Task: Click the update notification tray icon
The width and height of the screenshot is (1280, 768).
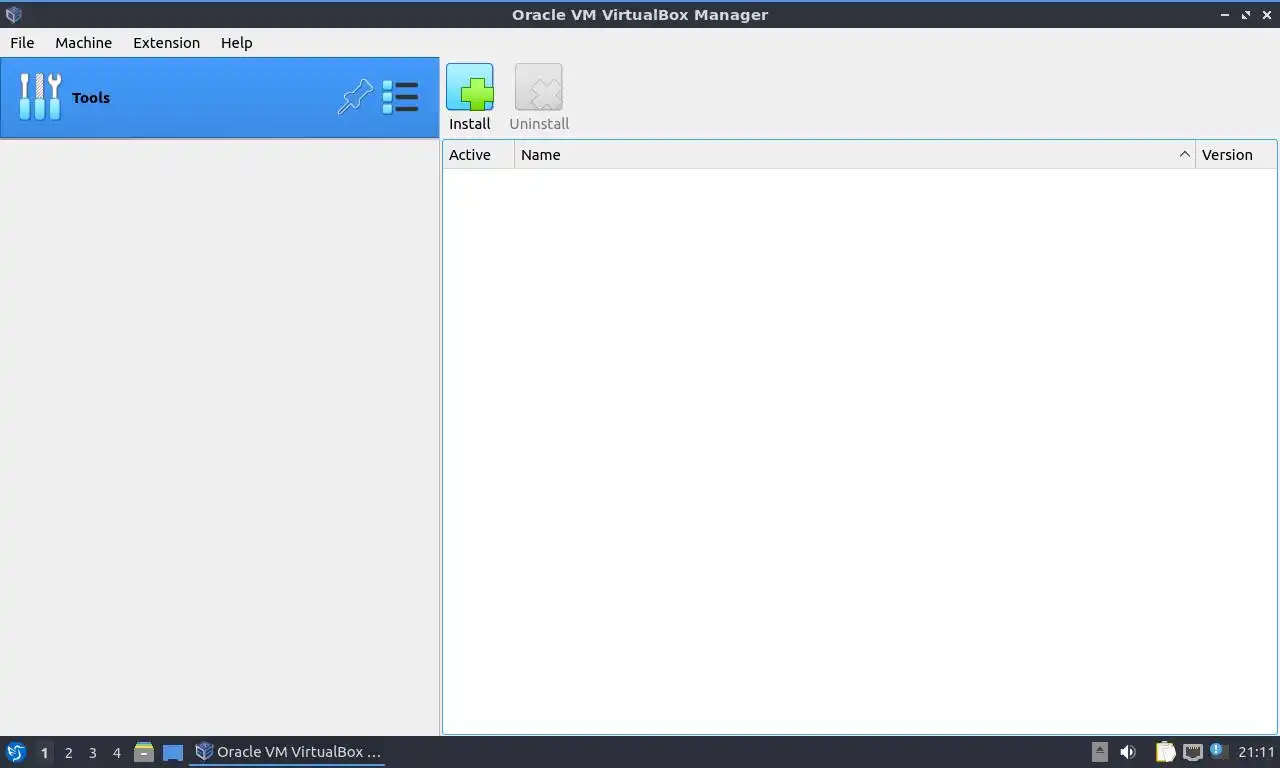Action: 1218,751
